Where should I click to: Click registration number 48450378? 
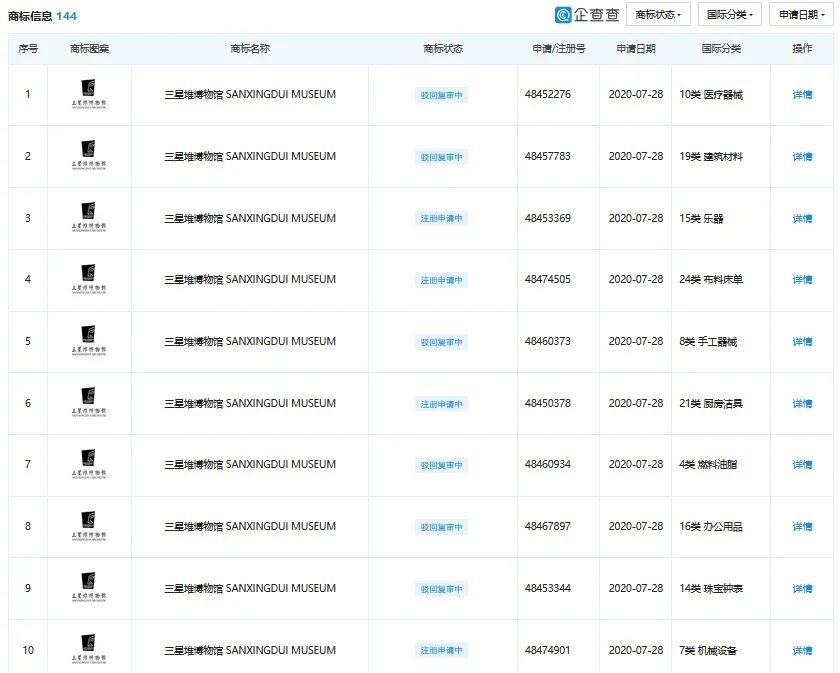pos(548,403)
